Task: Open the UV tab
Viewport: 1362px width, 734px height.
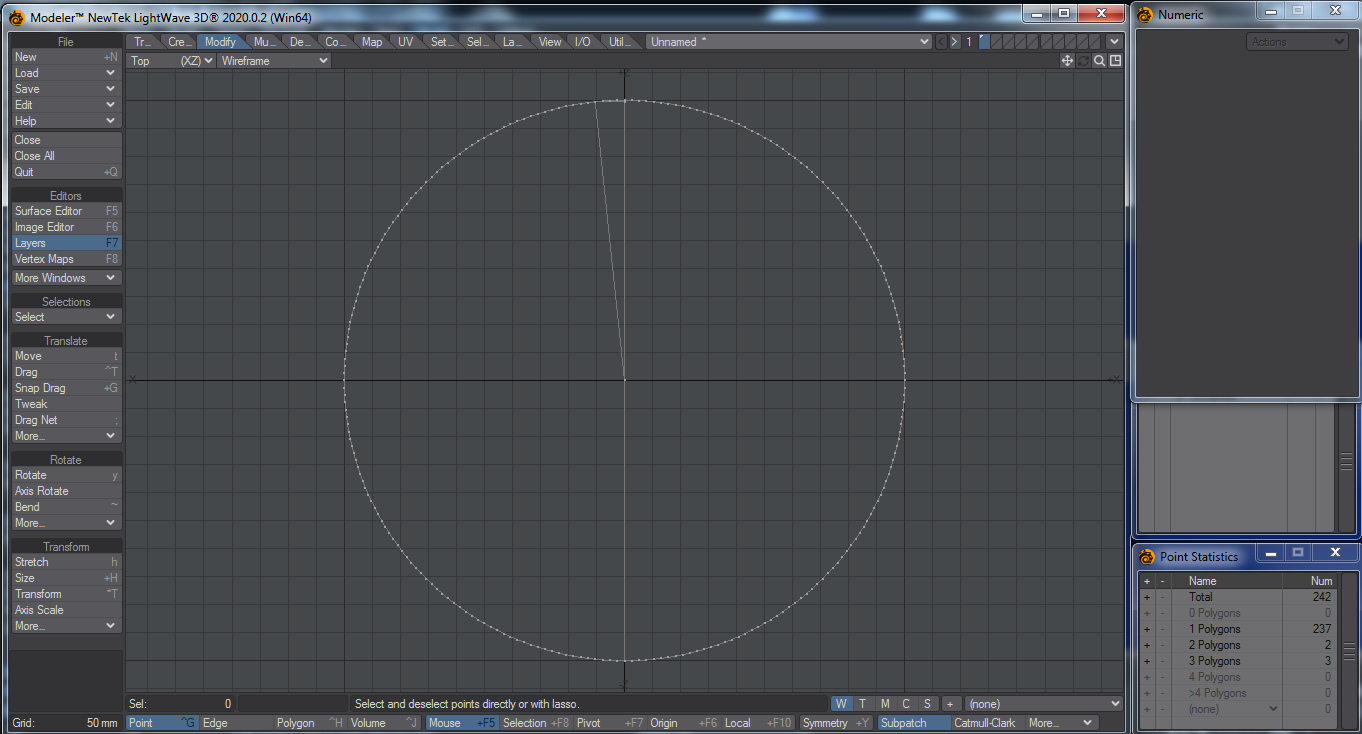Action: [405, 42]
